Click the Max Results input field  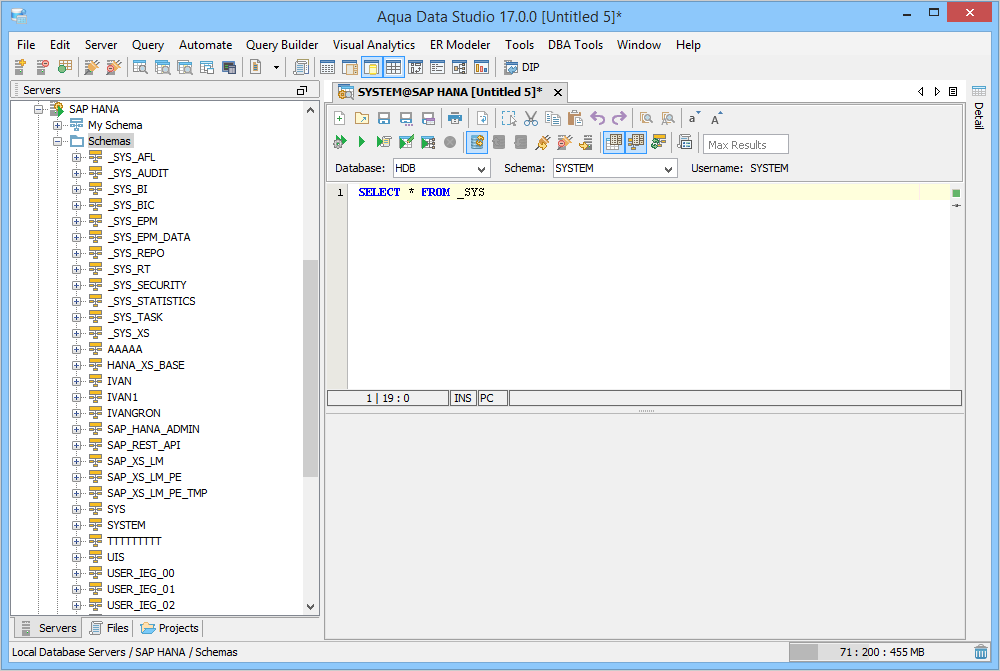point(746,145)
